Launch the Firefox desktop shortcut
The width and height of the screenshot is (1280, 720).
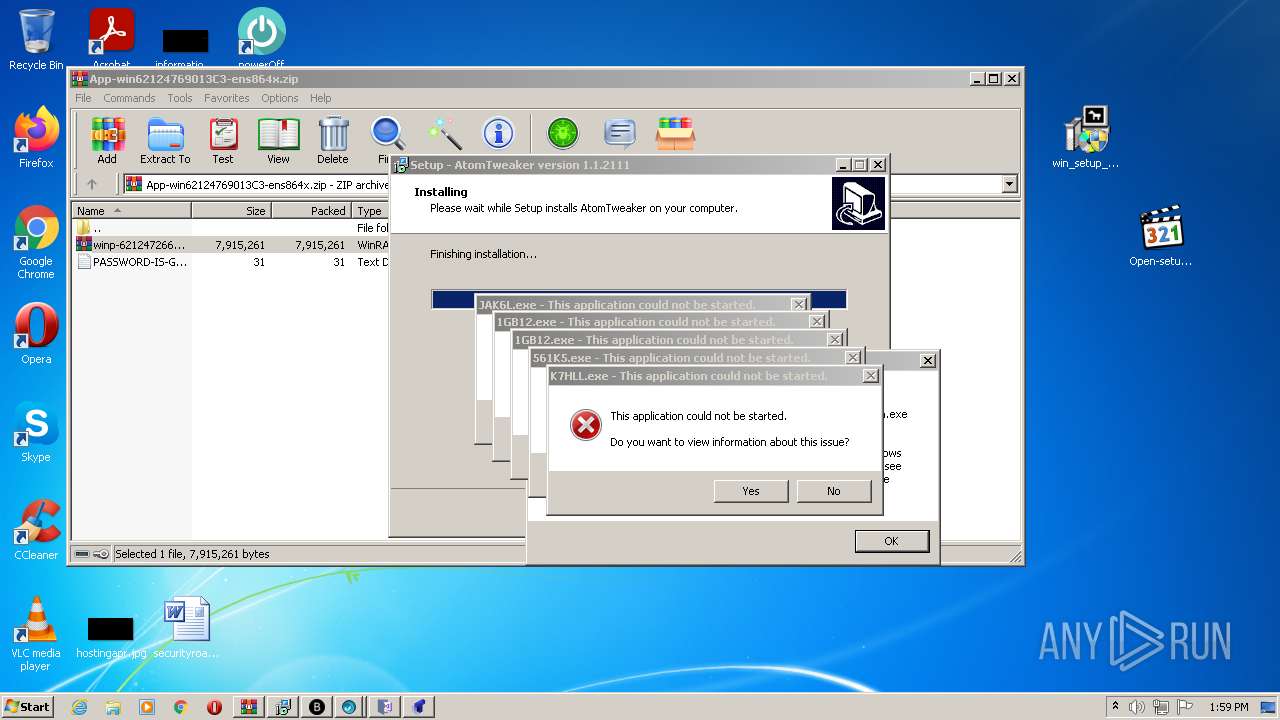(x=36, y=137)
